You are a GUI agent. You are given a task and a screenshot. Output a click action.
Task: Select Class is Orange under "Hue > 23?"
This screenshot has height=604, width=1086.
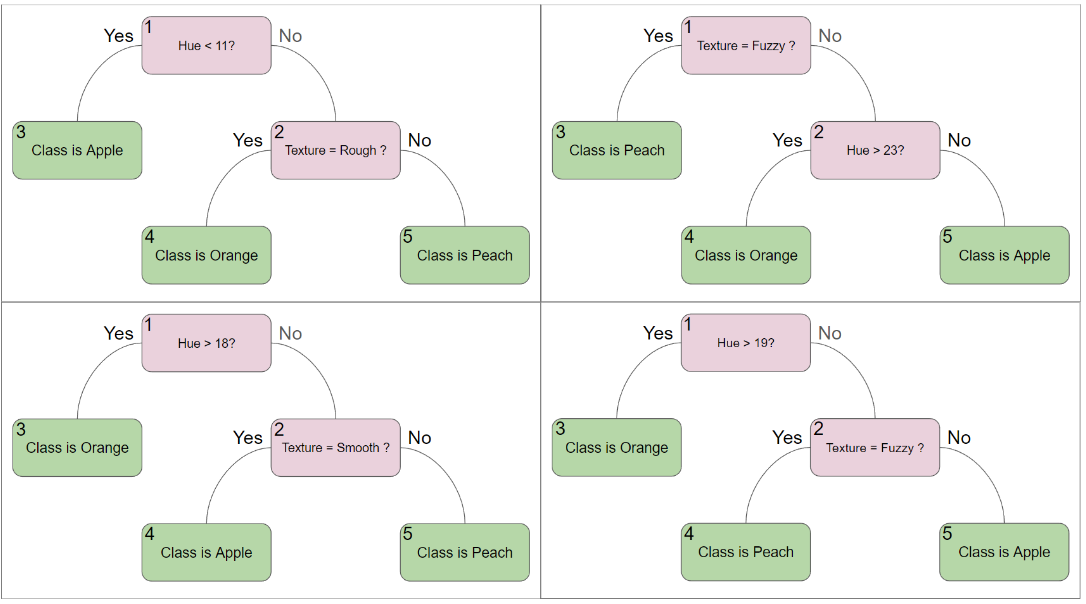746,255
